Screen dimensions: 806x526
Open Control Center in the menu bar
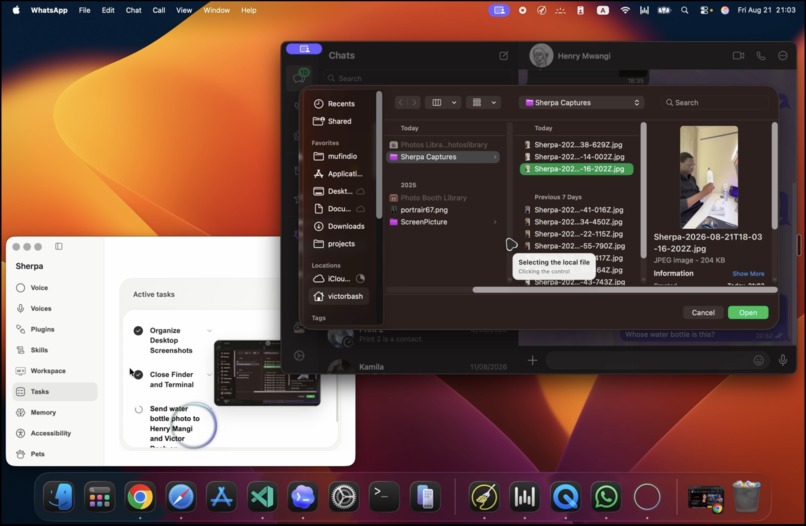pos(705,10)
